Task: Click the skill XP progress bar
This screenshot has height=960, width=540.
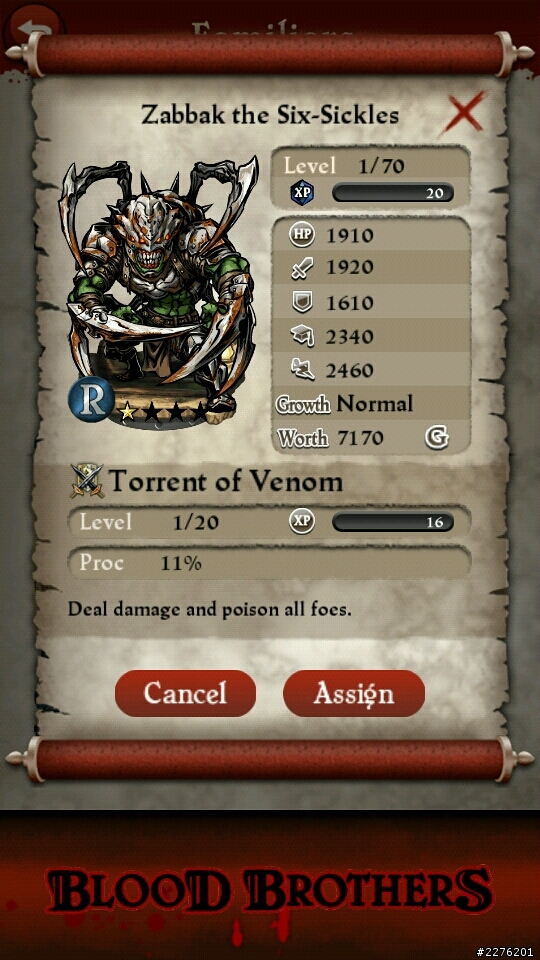Action: click(x=392, y=522)
